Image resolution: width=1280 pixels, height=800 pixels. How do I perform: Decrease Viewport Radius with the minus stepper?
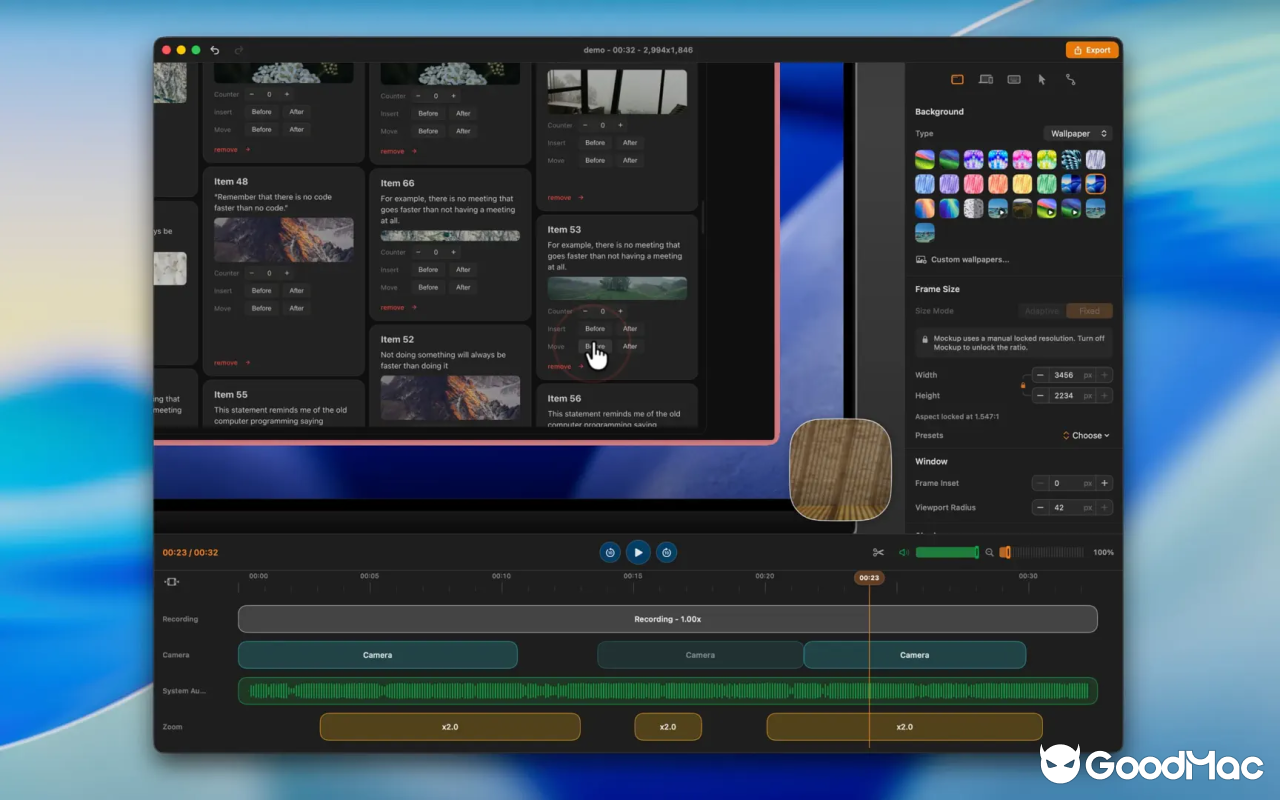(1040, 507)
